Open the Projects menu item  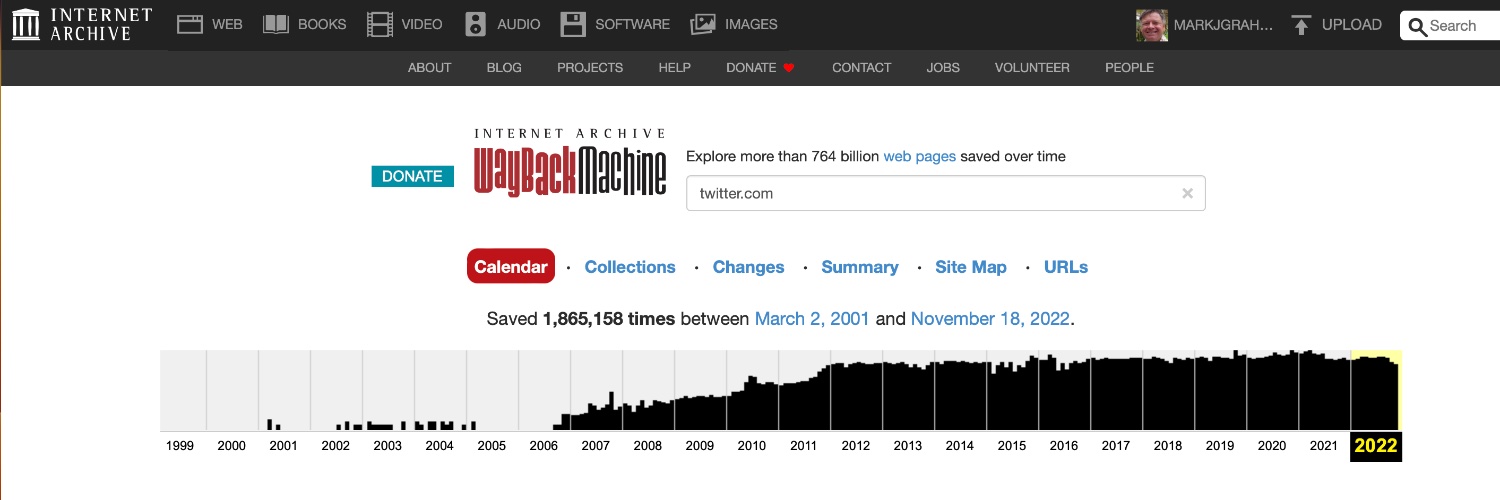tap(590, 68)
